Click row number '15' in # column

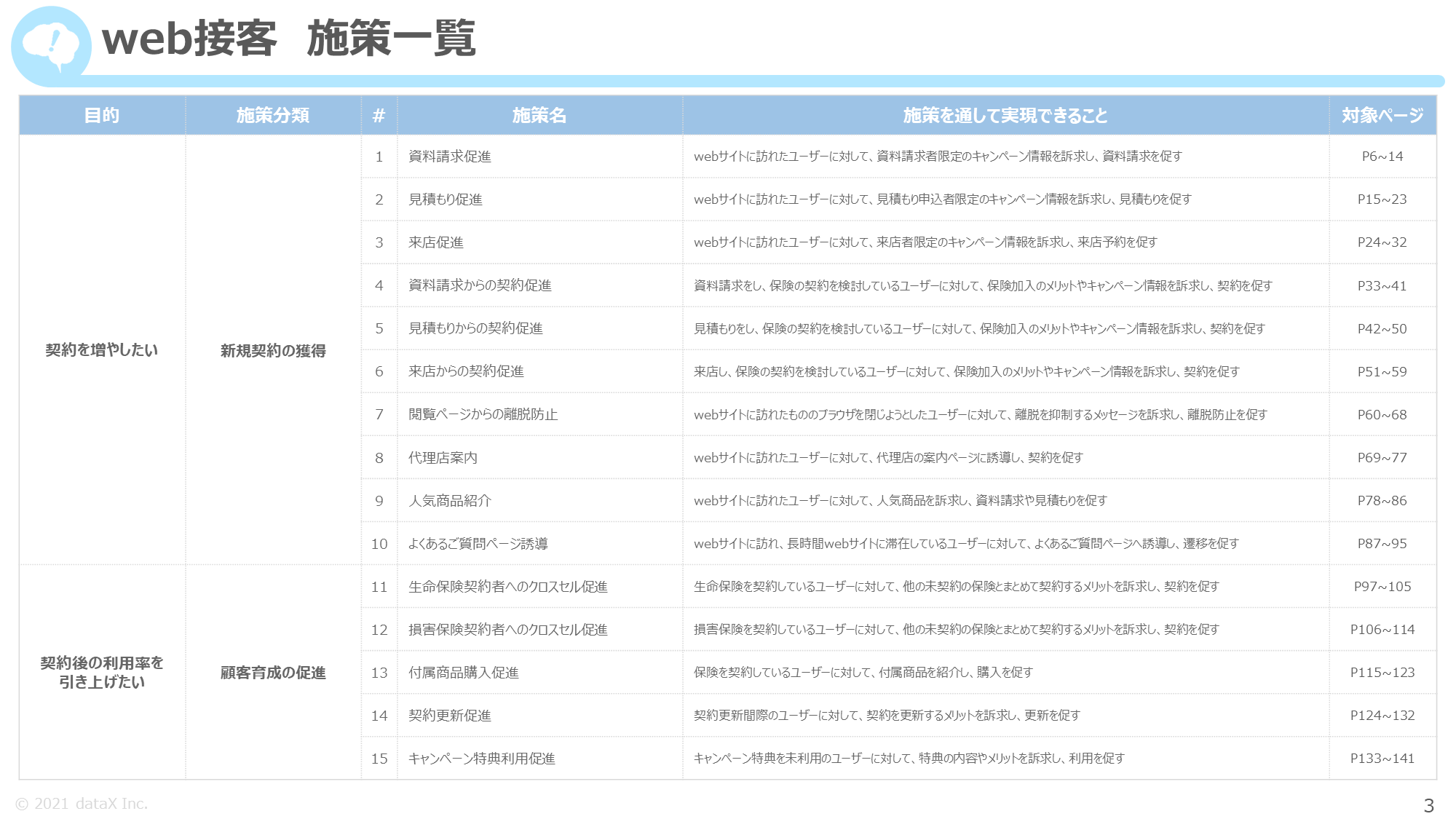[x=379, y=759]
